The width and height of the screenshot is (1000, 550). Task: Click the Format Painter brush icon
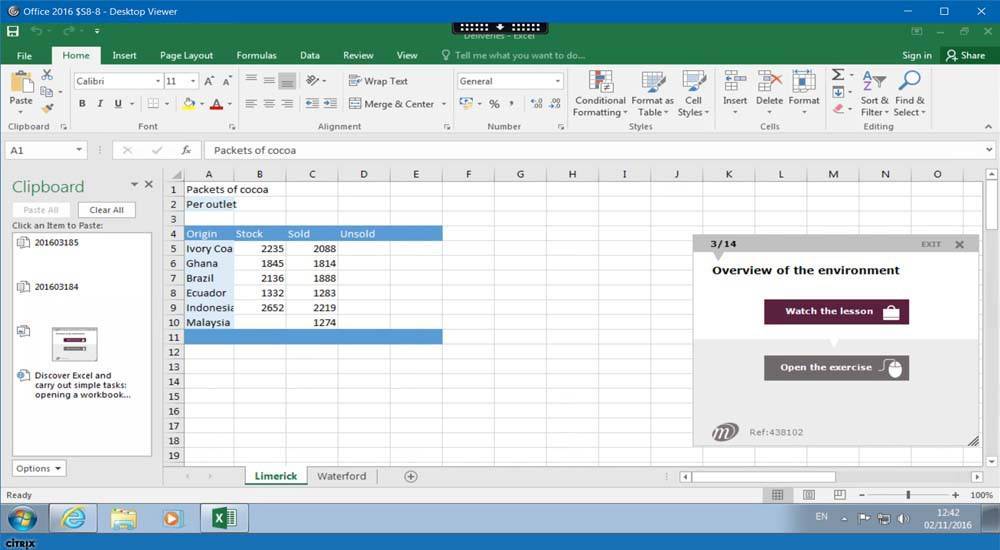[47, 109]
